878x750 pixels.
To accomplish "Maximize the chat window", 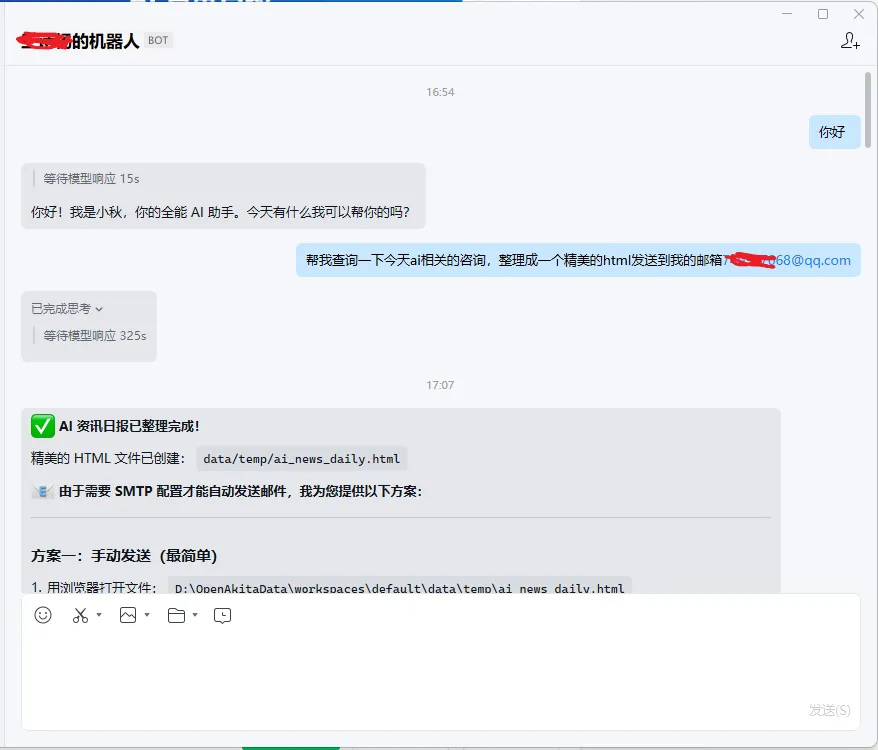I will (823, 14).
